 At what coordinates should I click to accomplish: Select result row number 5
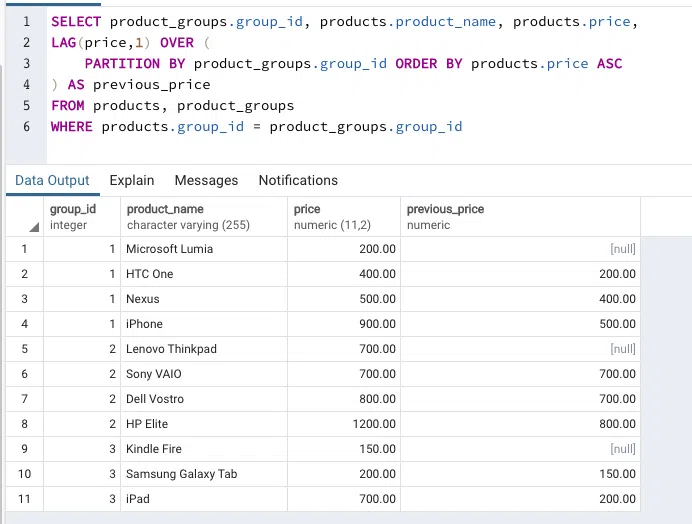point(25,349)
